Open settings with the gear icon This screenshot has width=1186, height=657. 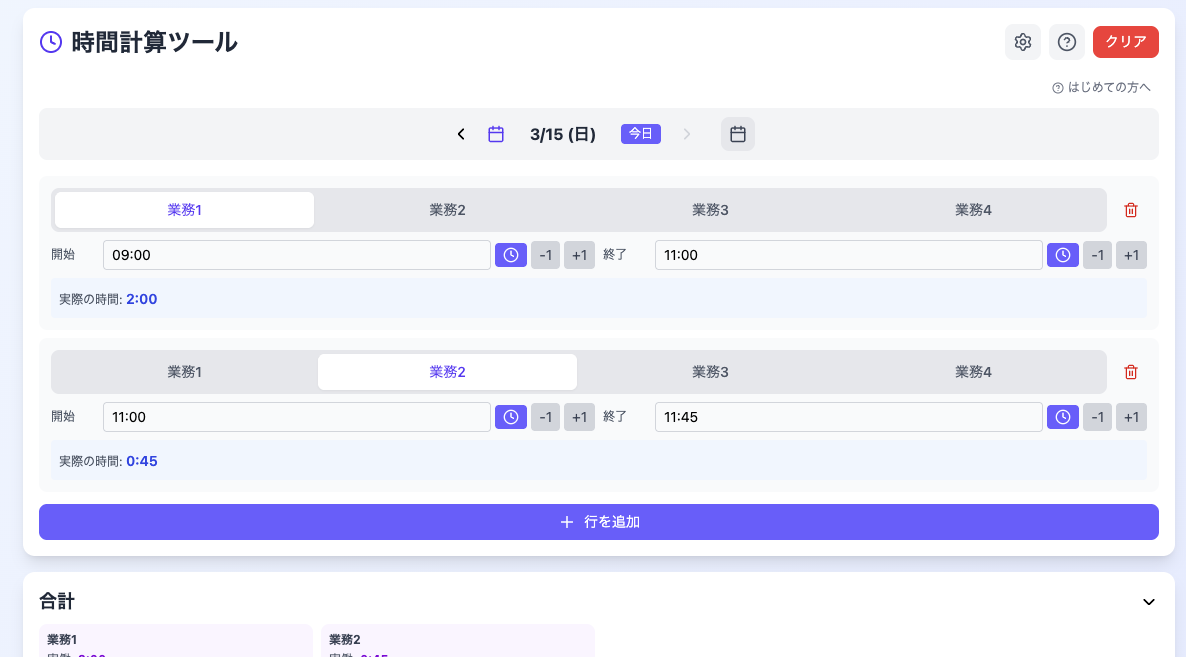pyautogui.click(x=1022, y=42)
